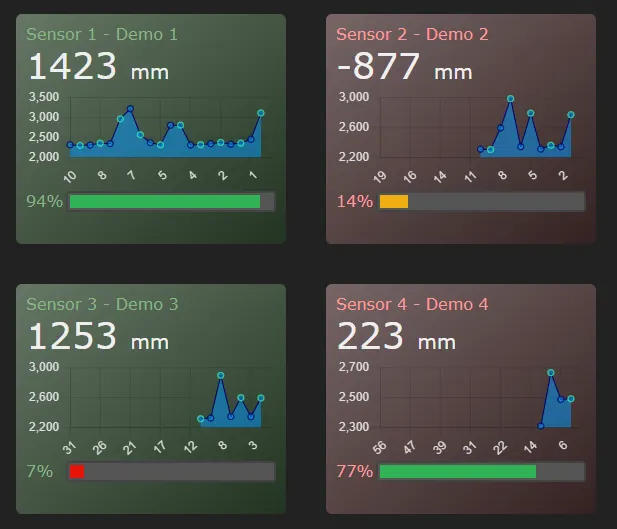Click the 7% label in Sensor 3
Viewport: 617px width, 529px height.
[40, 471]
